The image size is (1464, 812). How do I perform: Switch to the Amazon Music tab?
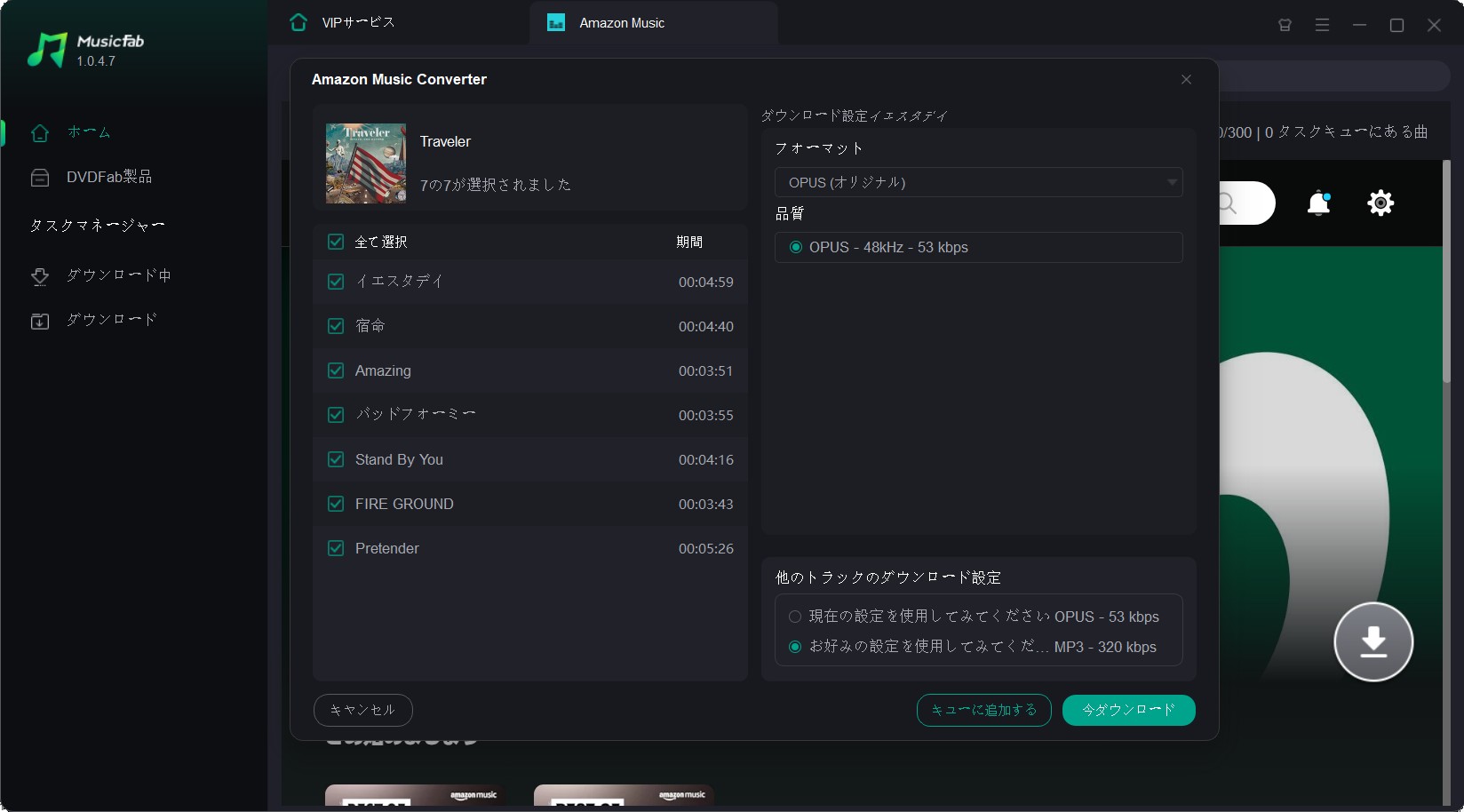coord(620,22)
